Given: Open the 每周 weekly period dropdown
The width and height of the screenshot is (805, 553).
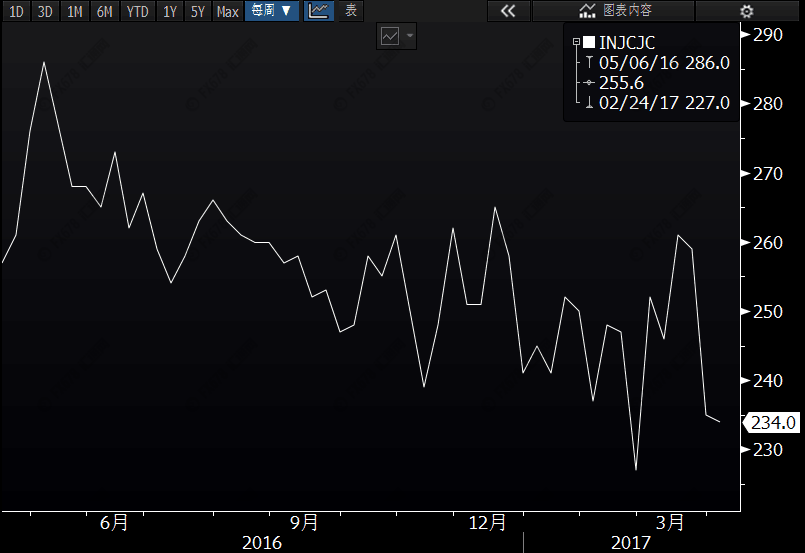Looking at the screenshot, I should click(x=272, y=11).
